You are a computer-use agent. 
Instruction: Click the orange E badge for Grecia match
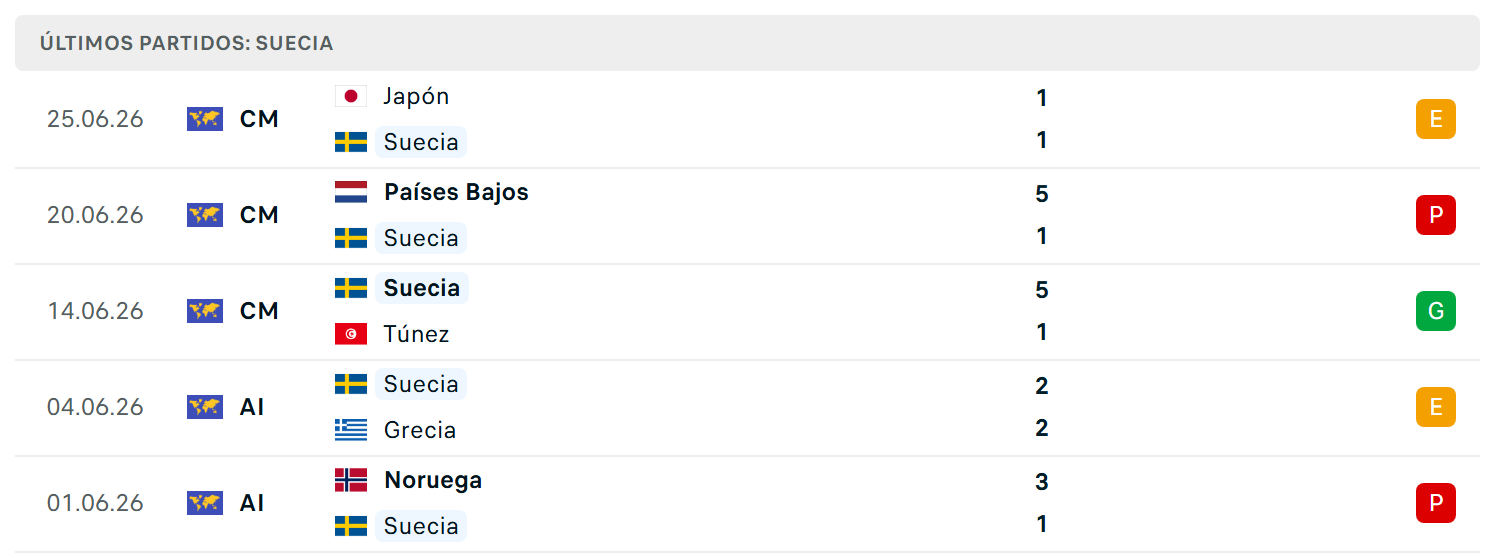click(x=1436, y=407)
